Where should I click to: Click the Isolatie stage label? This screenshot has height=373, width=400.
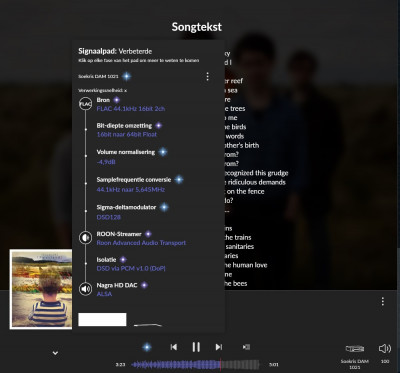point(106,259)
